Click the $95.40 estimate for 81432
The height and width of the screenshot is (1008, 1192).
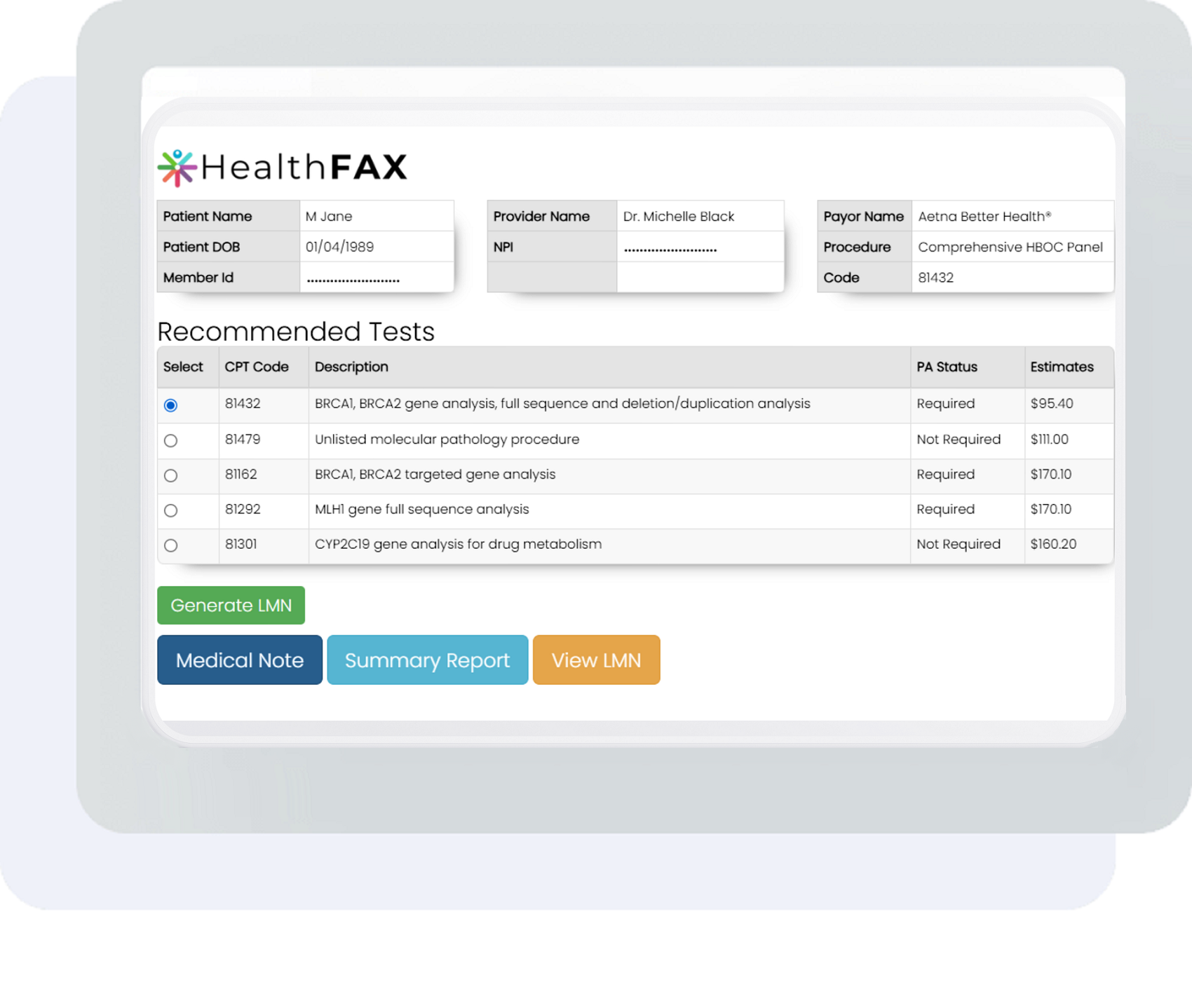pos(1051,404)
